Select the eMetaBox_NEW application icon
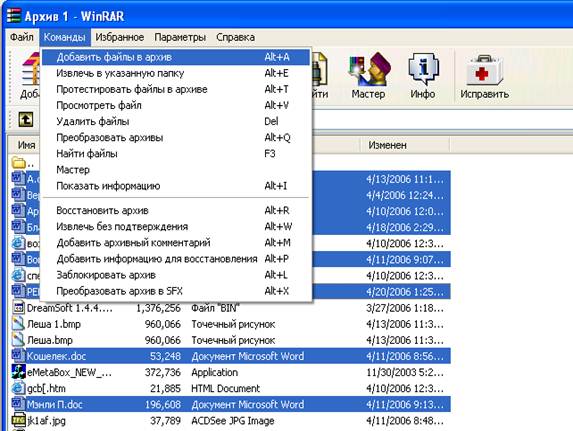 click(18, 372)
